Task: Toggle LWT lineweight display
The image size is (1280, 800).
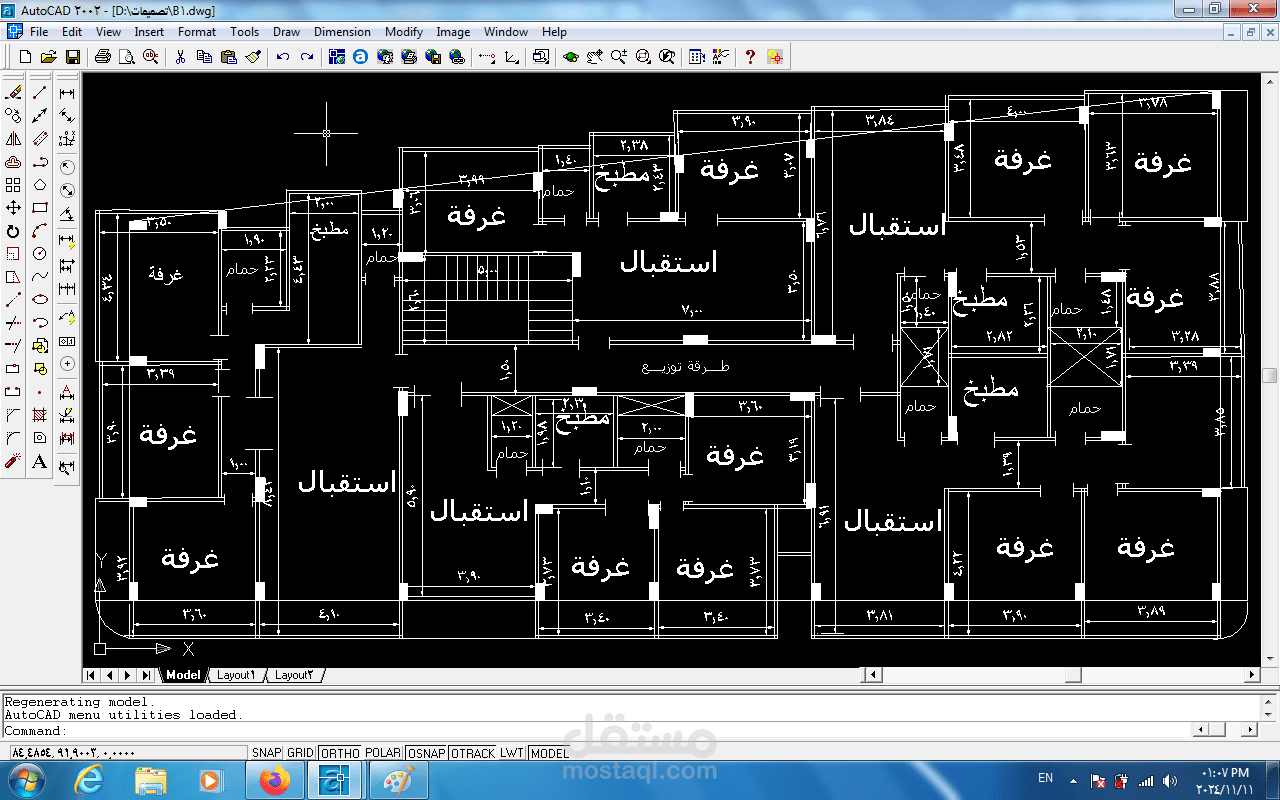Action: point(512,753)
